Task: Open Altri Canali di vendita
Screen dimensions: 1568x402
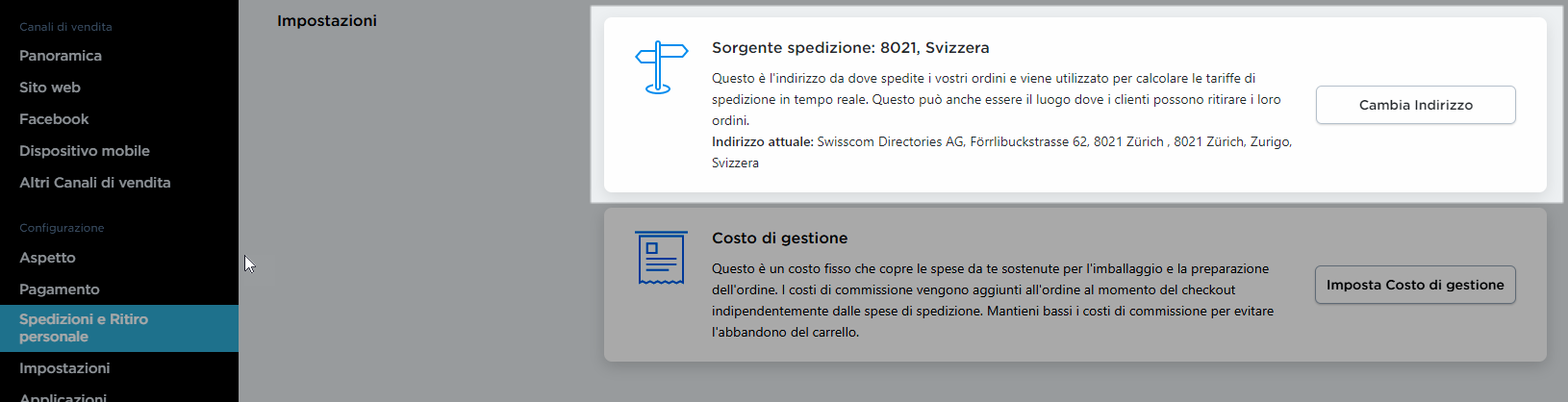Action: (x=95, y=183)
